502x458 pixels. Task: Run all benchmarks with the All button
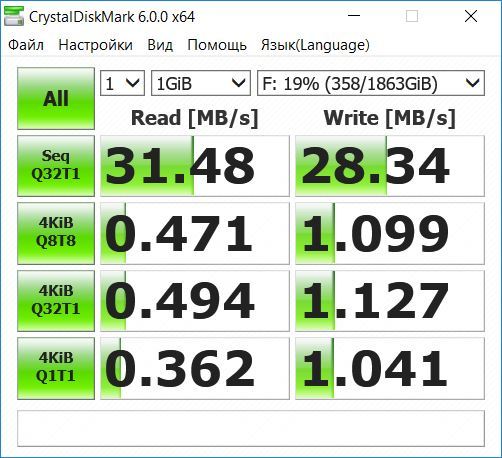click(x=56, y=99)
